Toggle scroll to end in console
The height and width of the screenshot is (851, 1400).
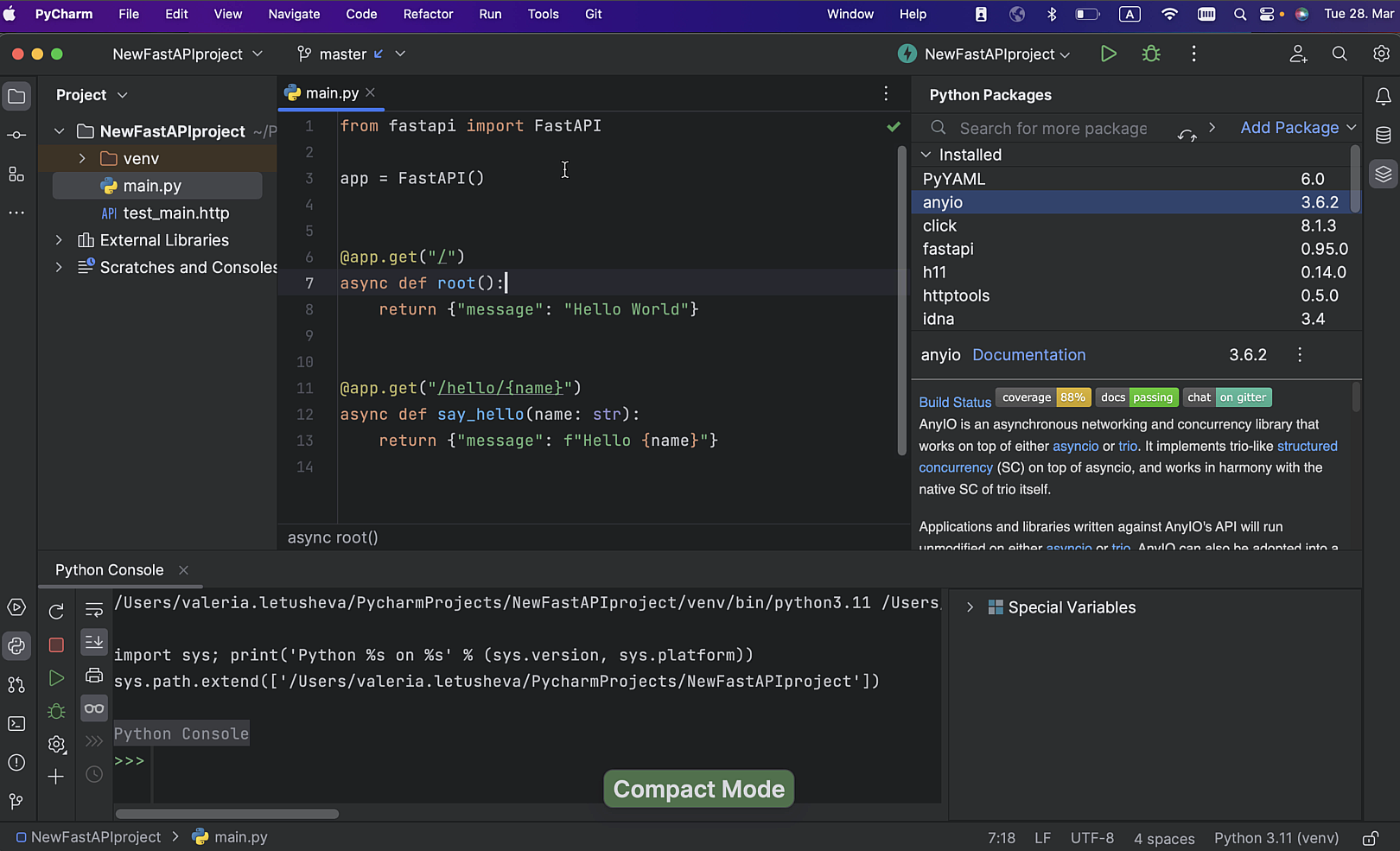click(94, 642)
